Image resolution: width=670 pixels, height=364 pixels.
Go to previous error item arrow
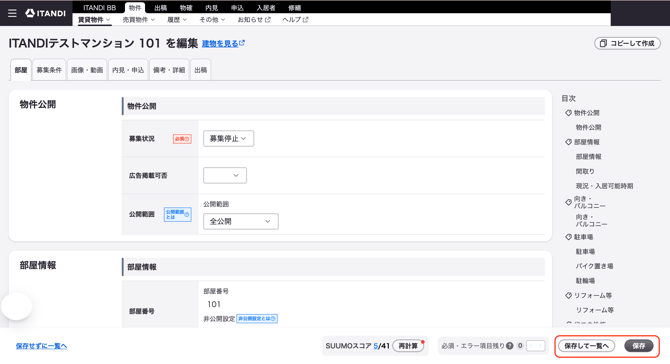click(x=532, y=346)
